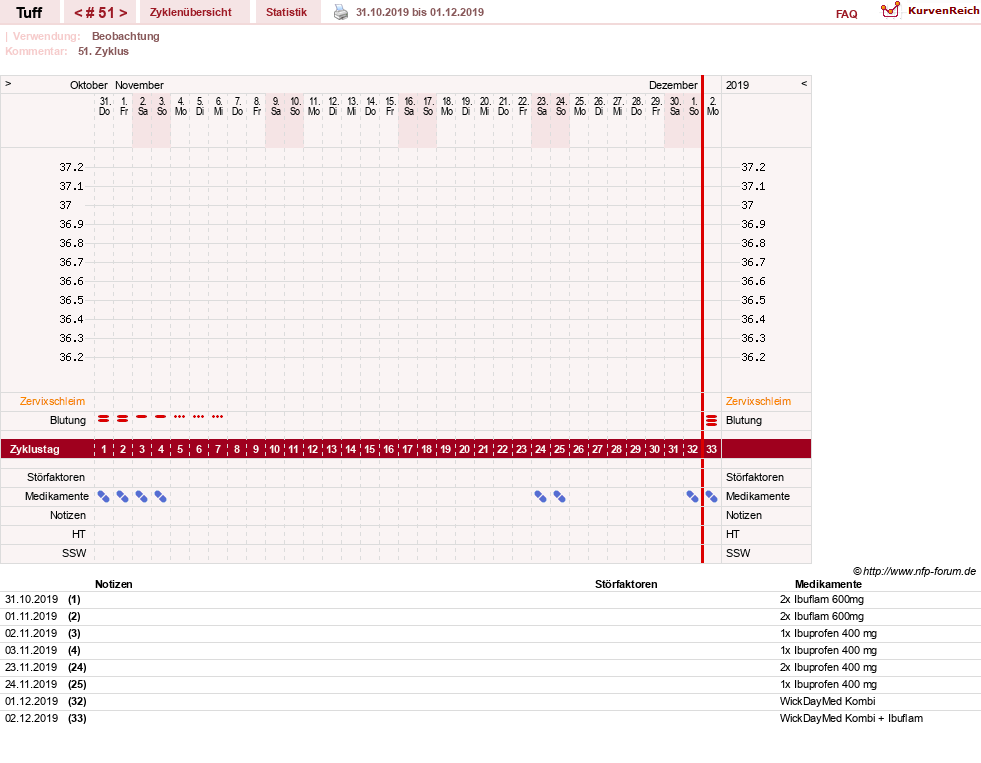Click medication pill icon on cycle day 25
This screenshot has height=763, width=981.
pos(559,497)
